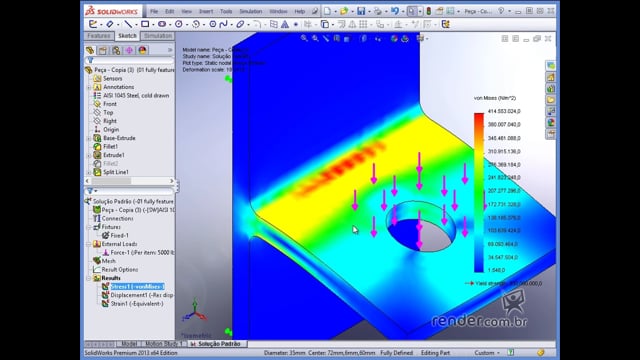
Task: Switch to the Features command tab
Action: (99, 36)
